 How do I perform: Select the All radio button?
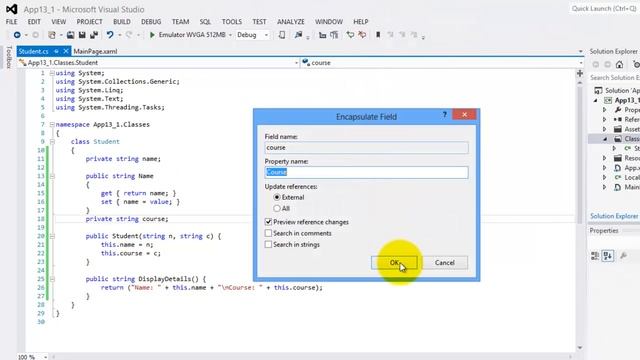coord(277,209)
